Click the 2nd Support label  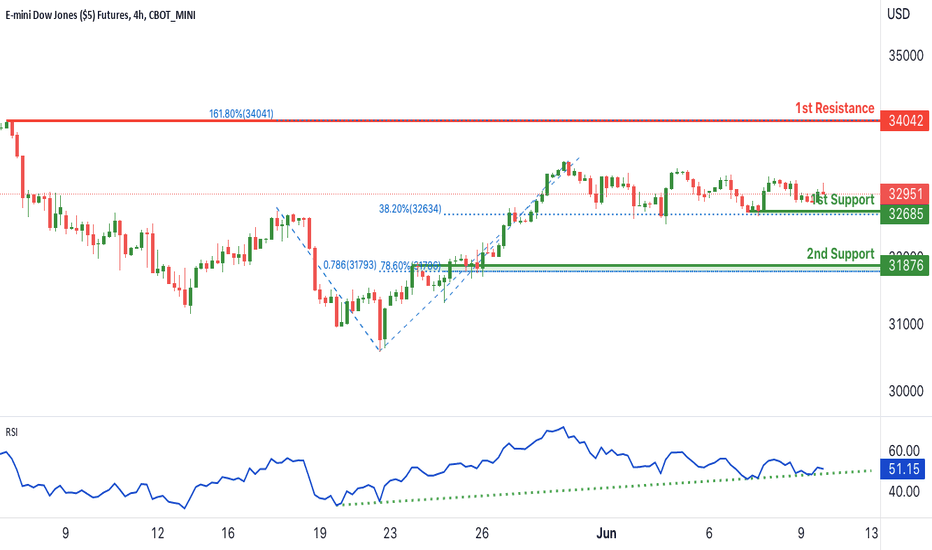[840, 254]
